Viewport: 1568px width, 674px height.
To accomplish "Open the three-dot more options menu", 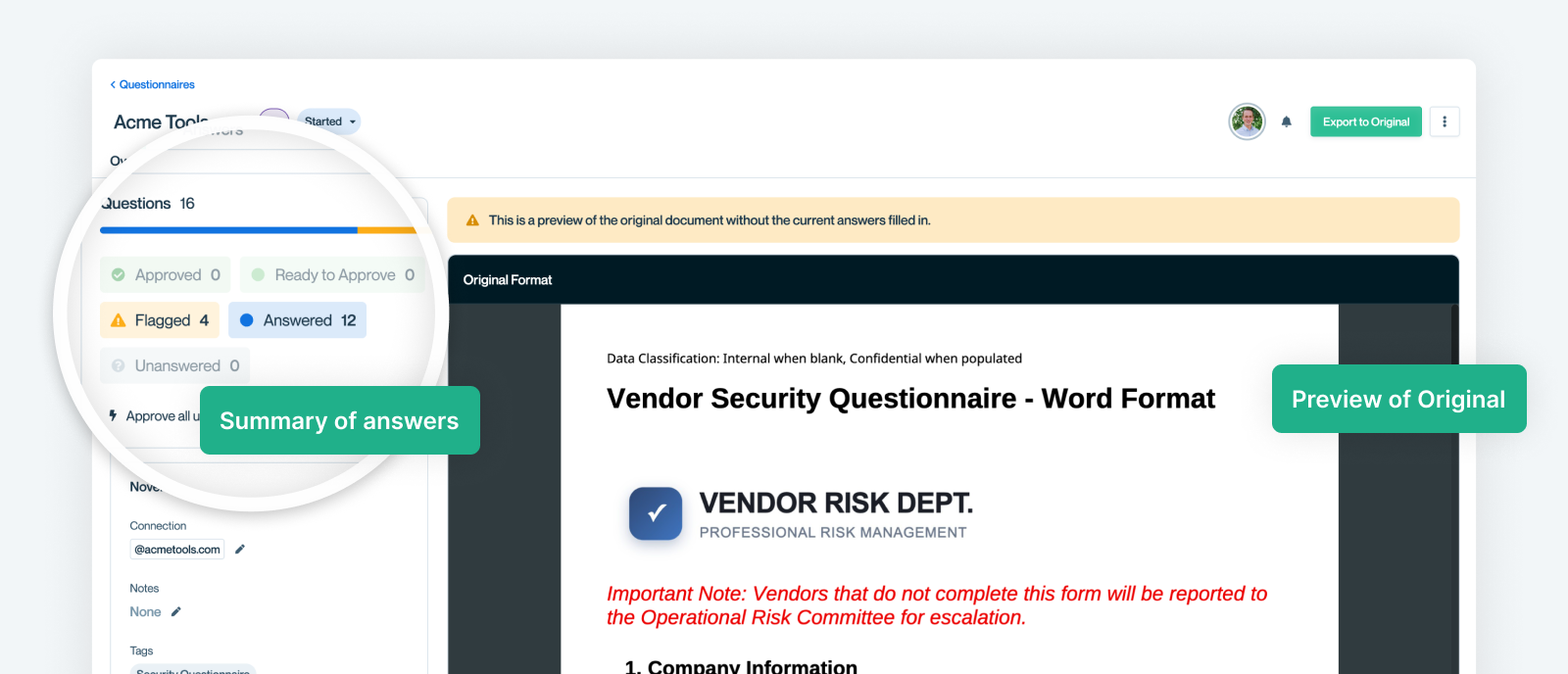I will pos(1445,121).
